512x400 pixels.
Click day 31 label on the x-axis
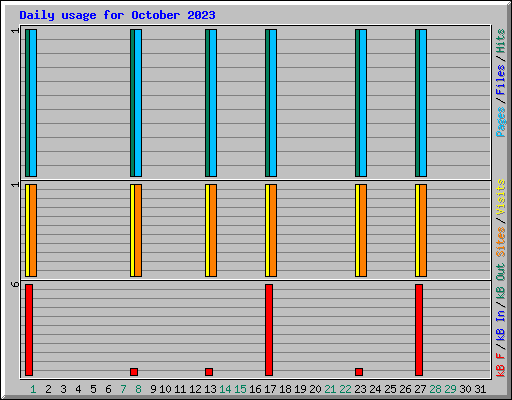[480, 389]
